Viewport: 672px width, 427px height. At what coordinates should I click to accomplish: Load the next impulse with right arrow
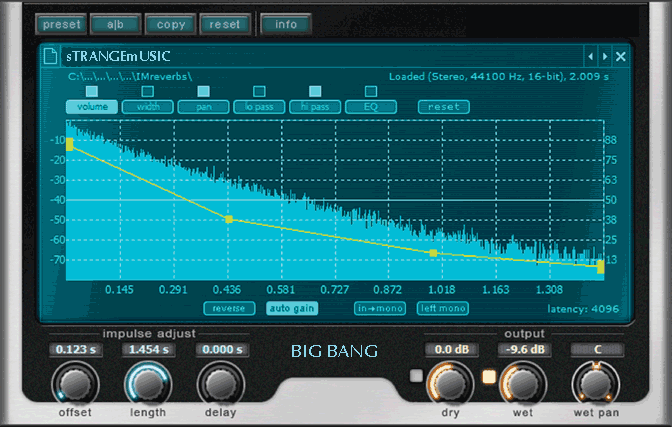click(605, 56)
